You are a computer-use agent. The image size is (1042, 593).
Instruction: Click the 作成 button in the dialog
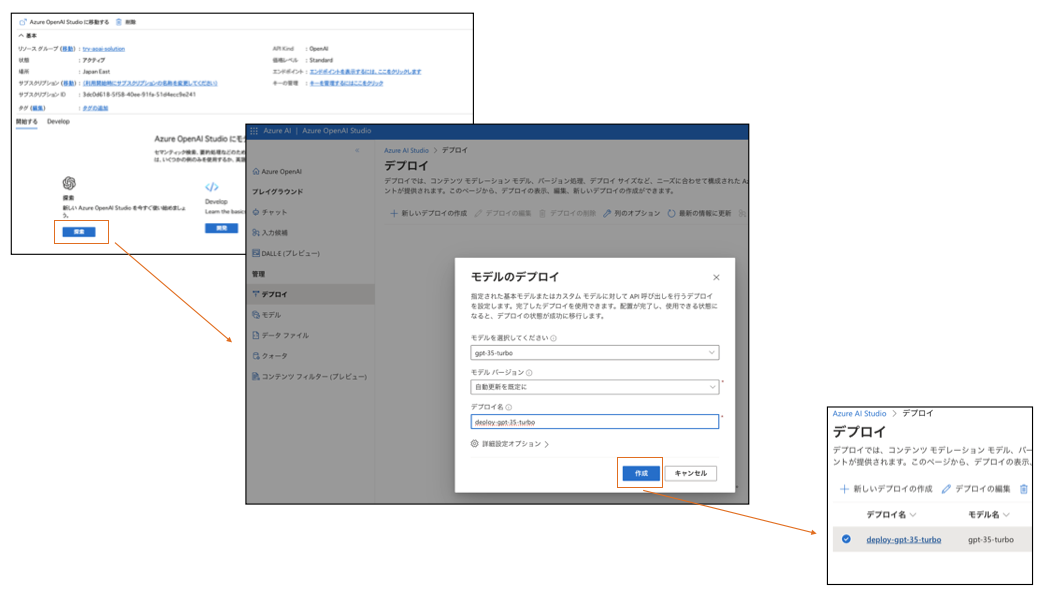coord(641,473)
